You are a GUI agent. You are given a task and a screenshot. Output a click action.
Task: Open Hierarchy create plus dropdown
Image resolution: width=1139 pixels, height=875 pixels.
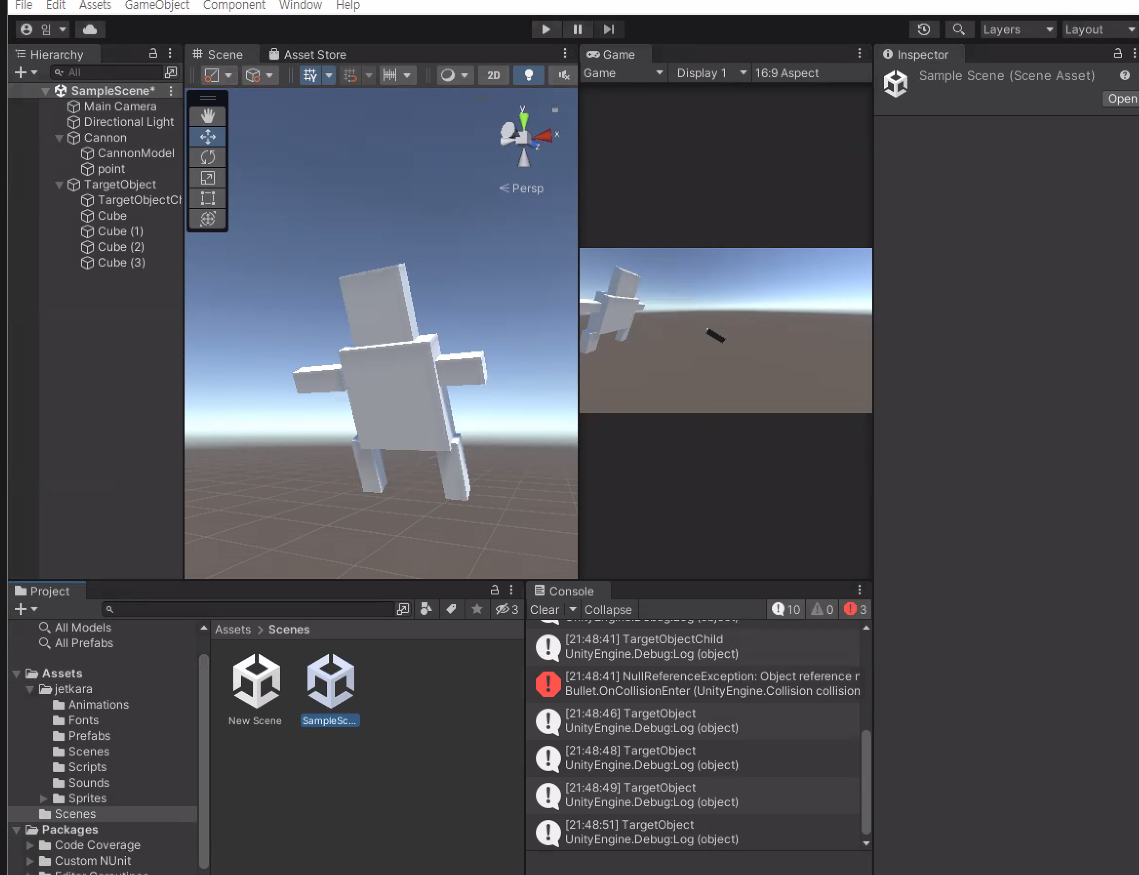click(25, 72)
